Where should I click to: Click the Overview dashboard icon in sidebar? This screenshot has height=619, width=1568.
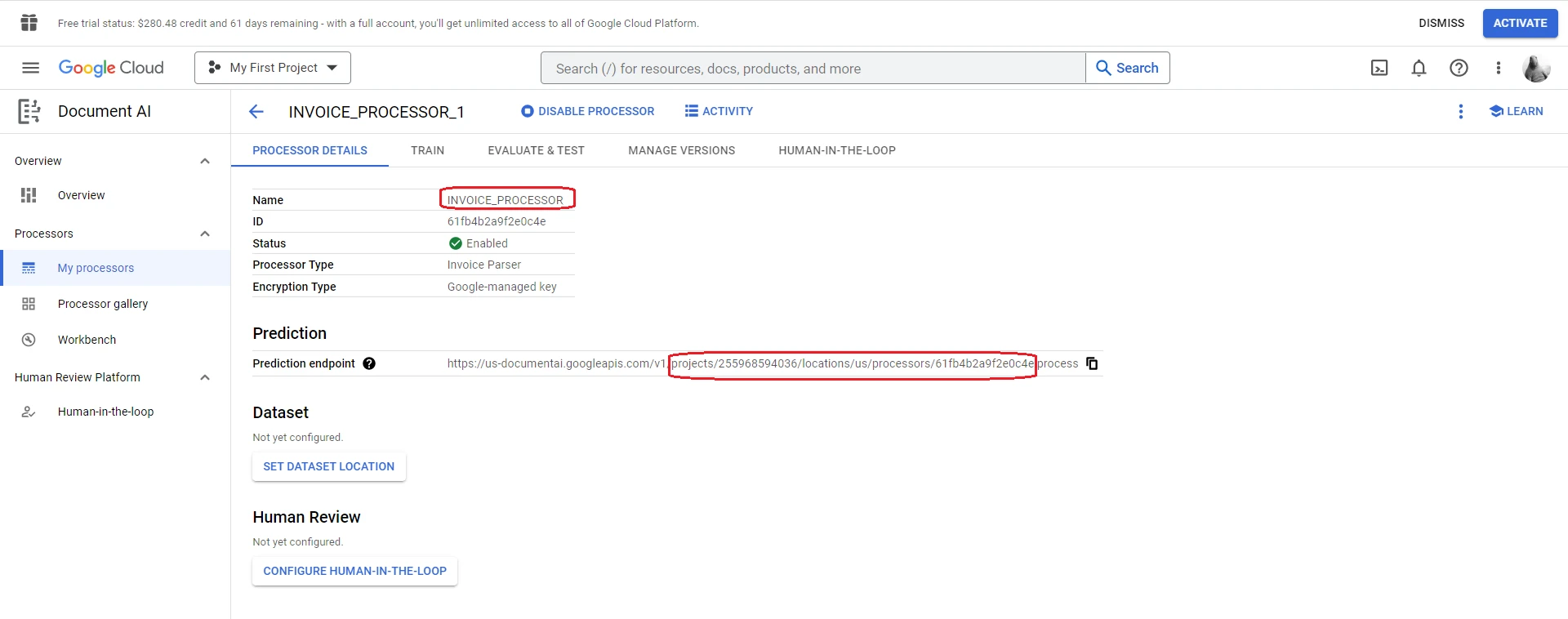29,195
